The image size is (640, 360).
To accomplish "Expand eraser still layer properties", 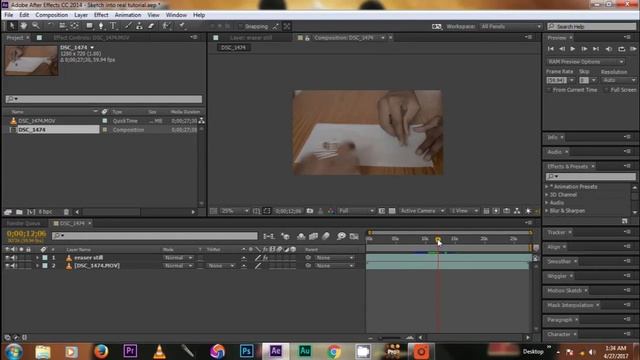I will tap(37, 258).
